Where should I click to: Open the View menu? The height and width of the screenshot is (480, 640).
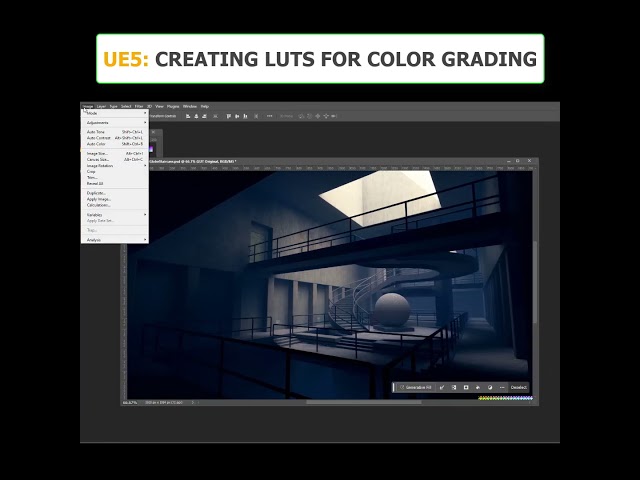tap(159, 107)
